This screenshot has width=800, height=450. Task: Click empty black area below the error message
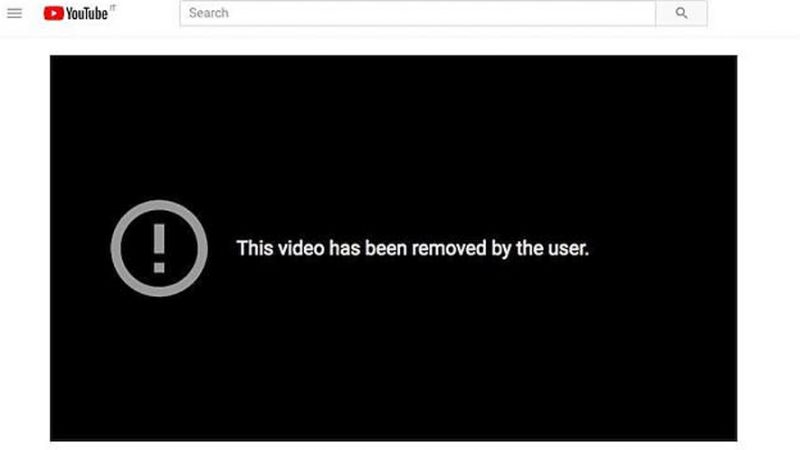pyautogui.click(x=393, y=367)
